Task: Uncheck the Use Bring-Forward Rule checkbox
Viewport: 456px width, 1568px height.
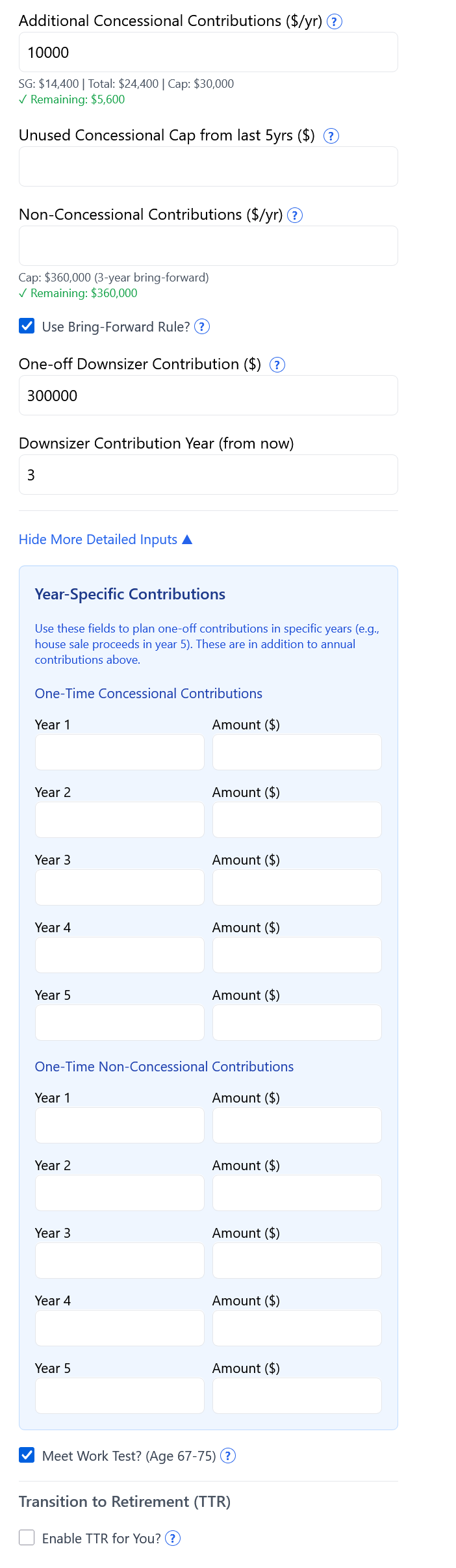Action: coord(26,326)
